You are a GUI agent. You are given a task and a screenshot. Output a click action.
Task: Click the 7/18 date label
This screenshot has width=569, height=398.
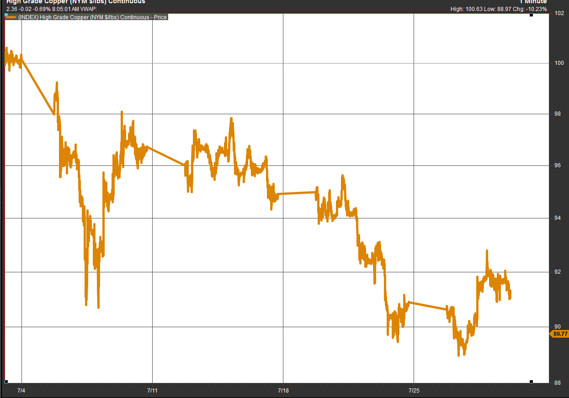click(x=283, y=391)
